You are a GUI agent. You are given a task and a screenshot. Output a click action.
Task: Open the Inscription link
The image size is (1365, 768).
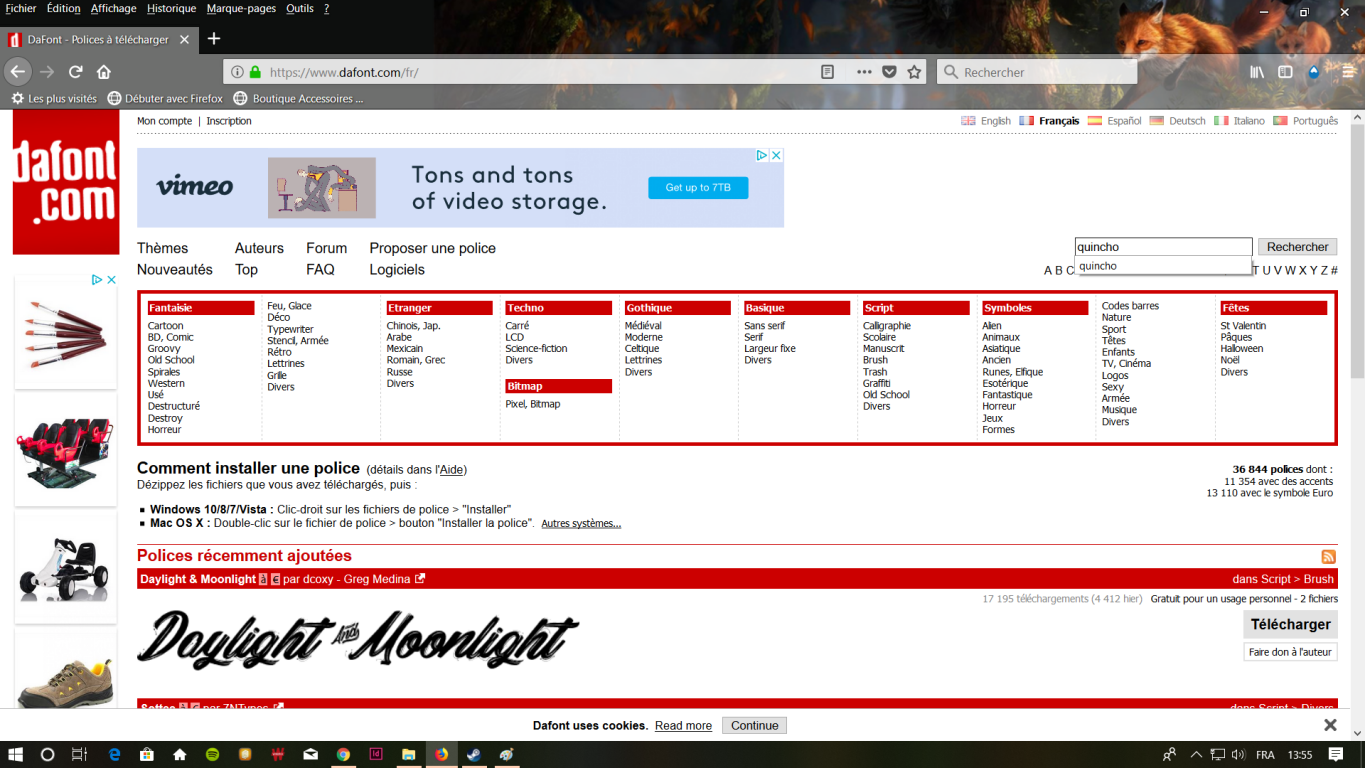click(229, 121)
